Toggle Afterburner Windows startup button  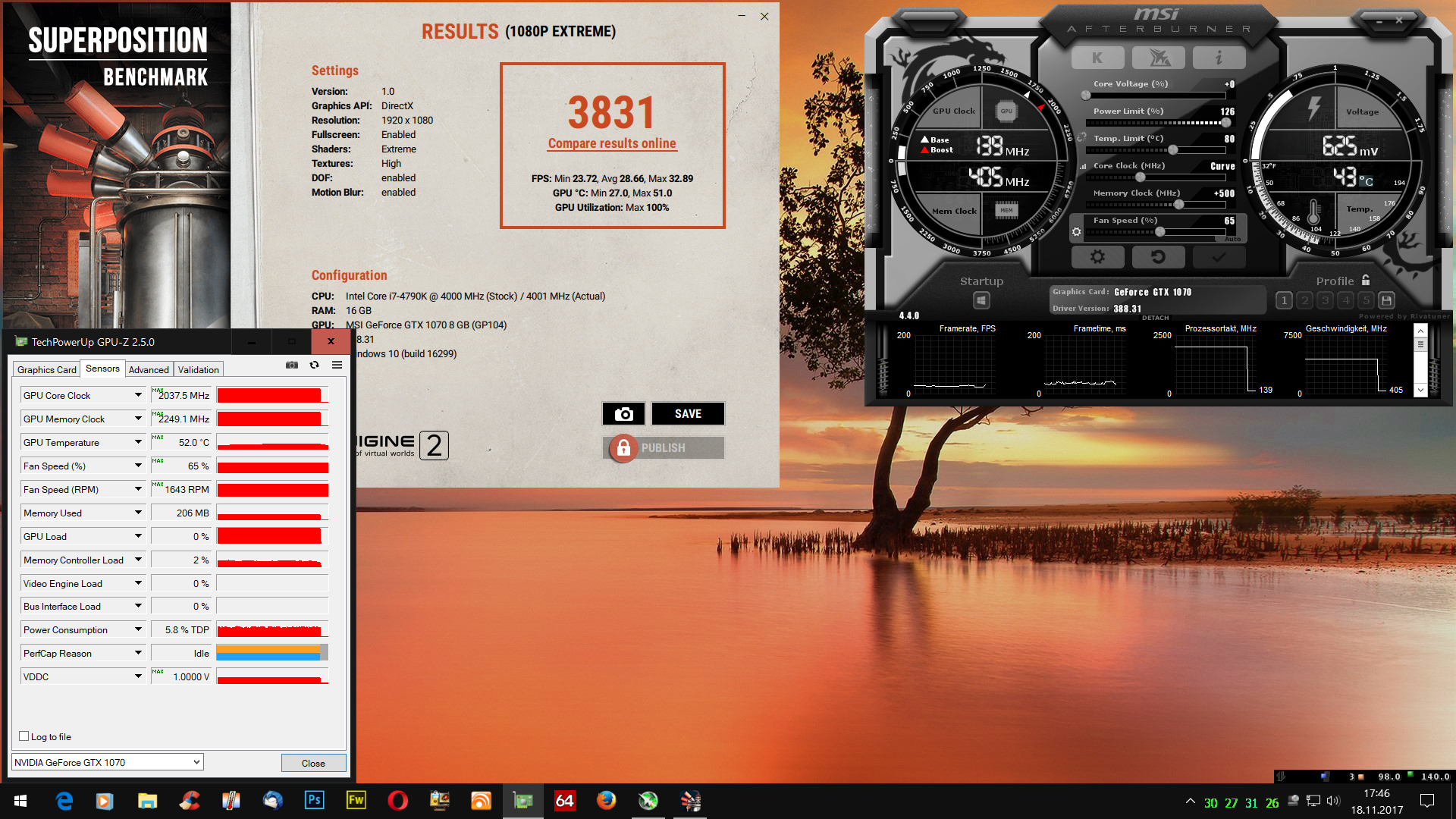pos(981,301)
